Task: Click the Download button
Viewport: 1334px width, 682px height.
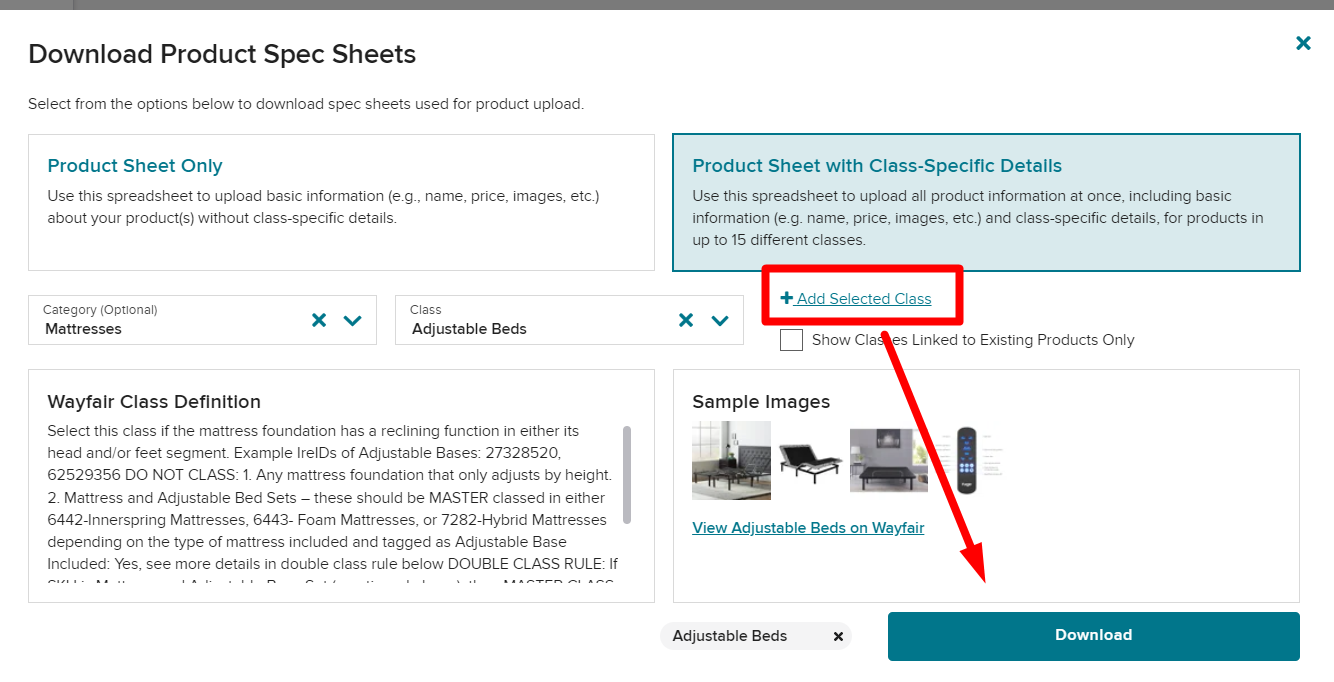Action: (x=1093, y=636)
